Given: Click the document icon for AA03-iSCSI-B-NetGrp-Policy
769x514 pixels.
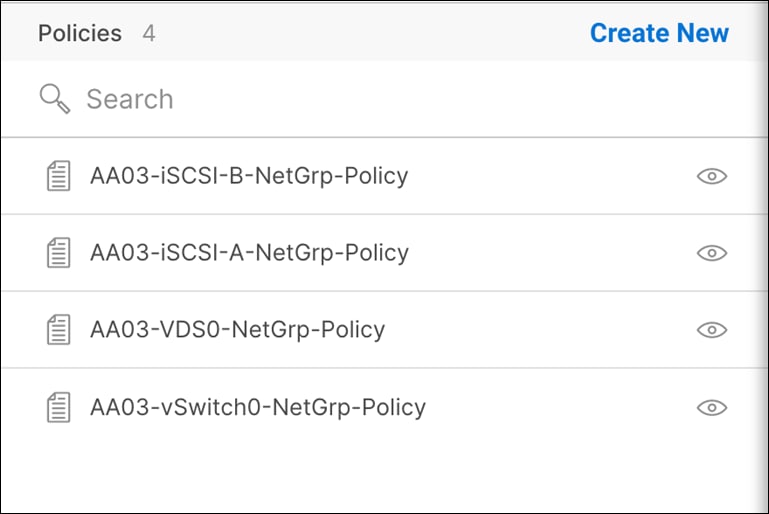Looking at the screenshot, I should tap(60, 177).
